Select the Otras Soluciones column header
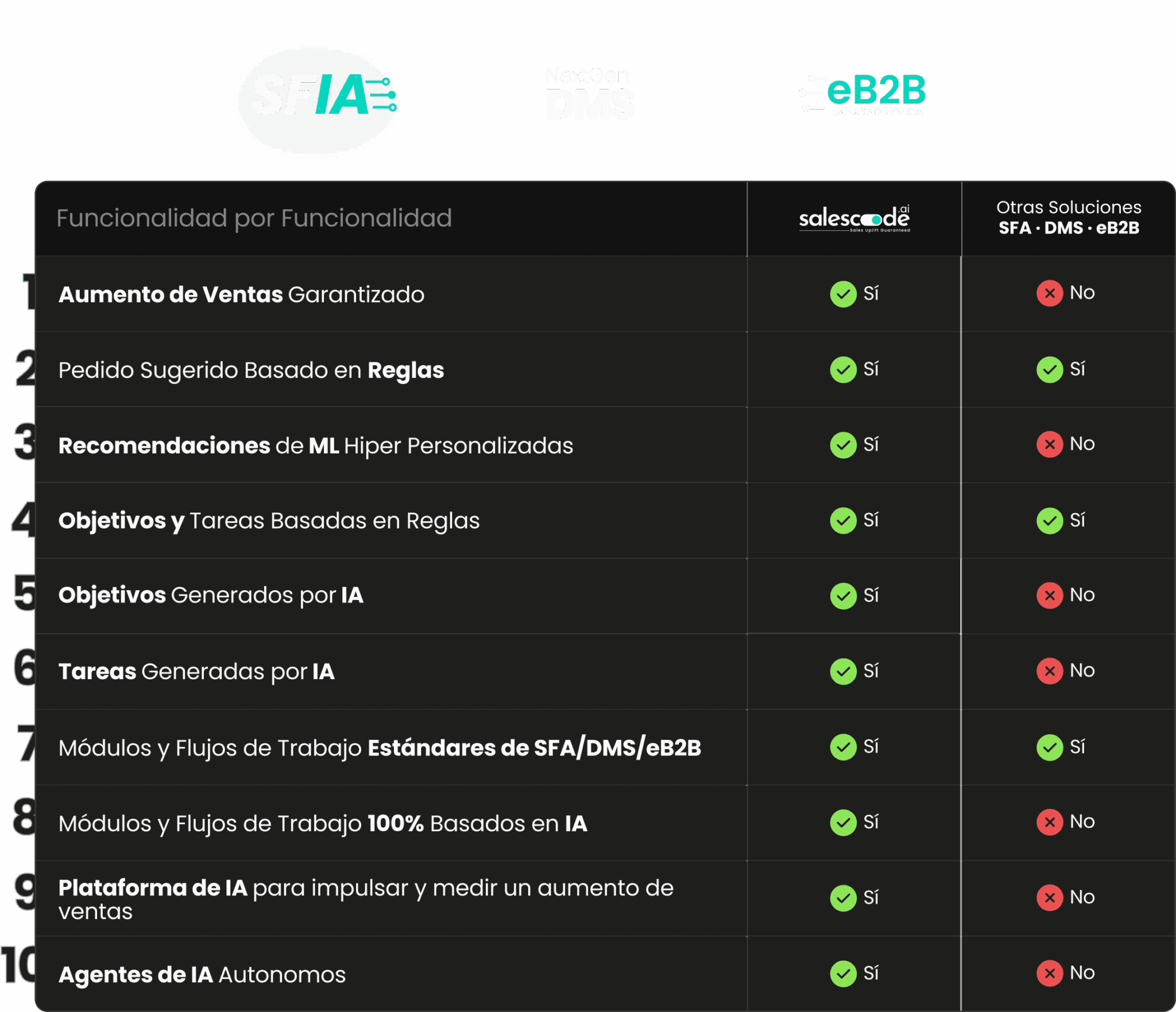The image size is (1176, 1012). [1068, 218]
